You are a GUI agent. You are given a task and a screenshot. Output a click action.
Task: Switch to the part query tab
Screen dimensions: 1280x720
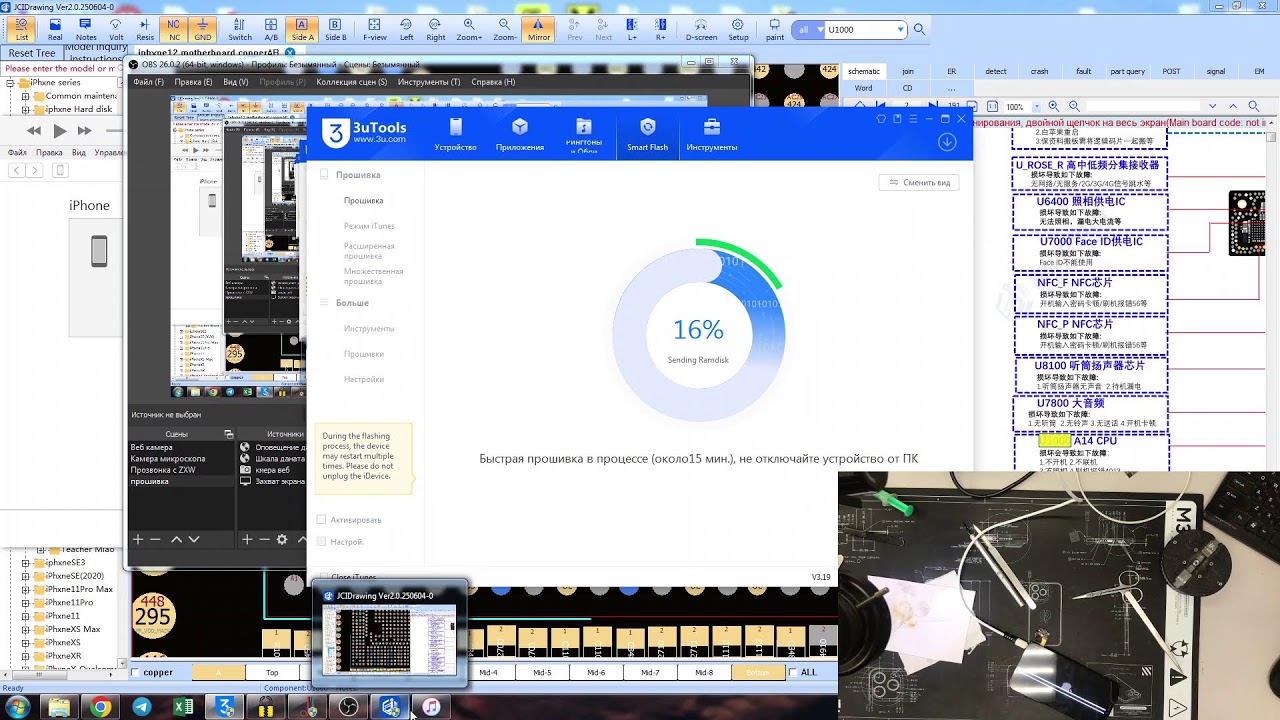coord(1128,72)
